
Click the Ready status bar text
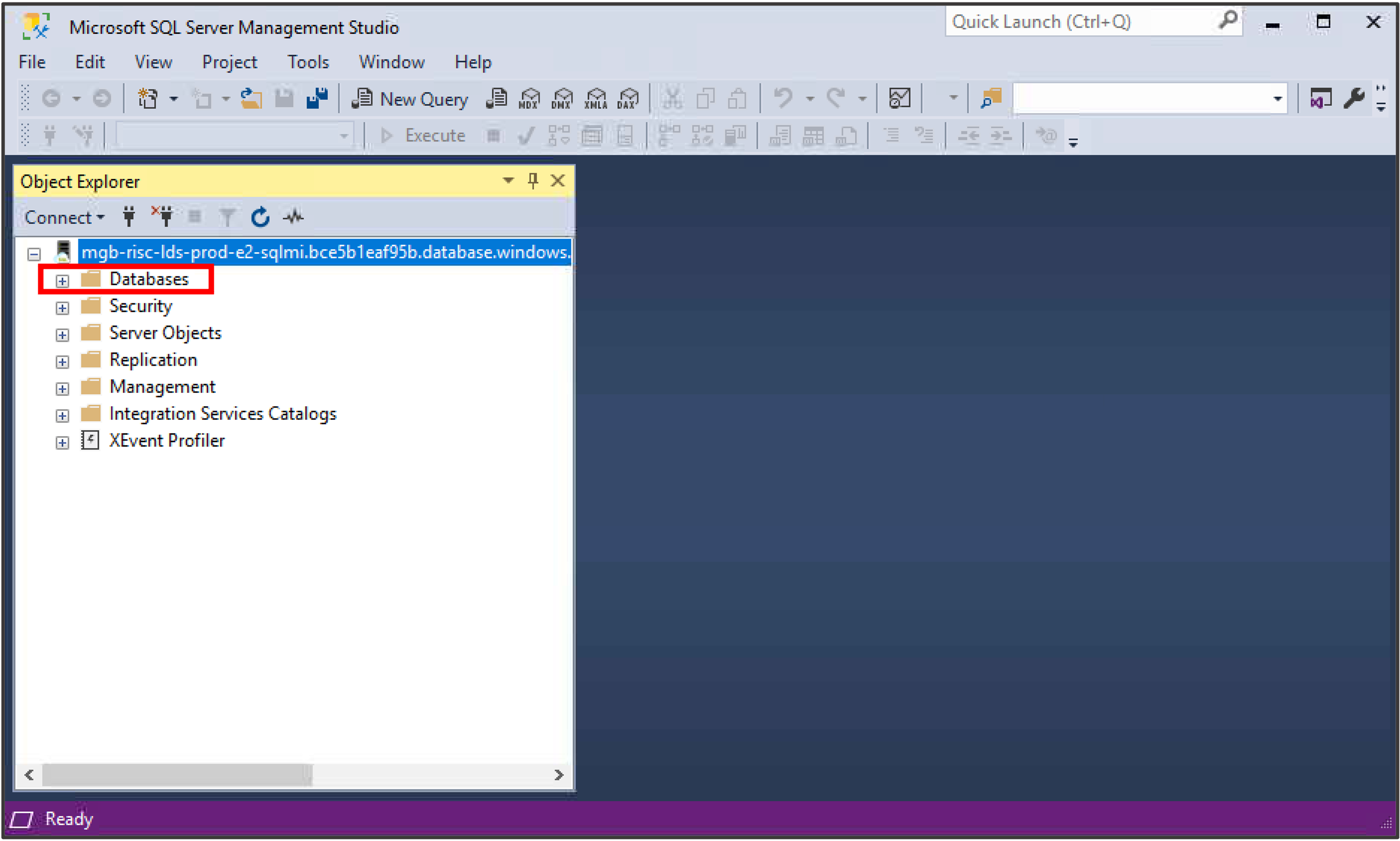pos(69,820)
